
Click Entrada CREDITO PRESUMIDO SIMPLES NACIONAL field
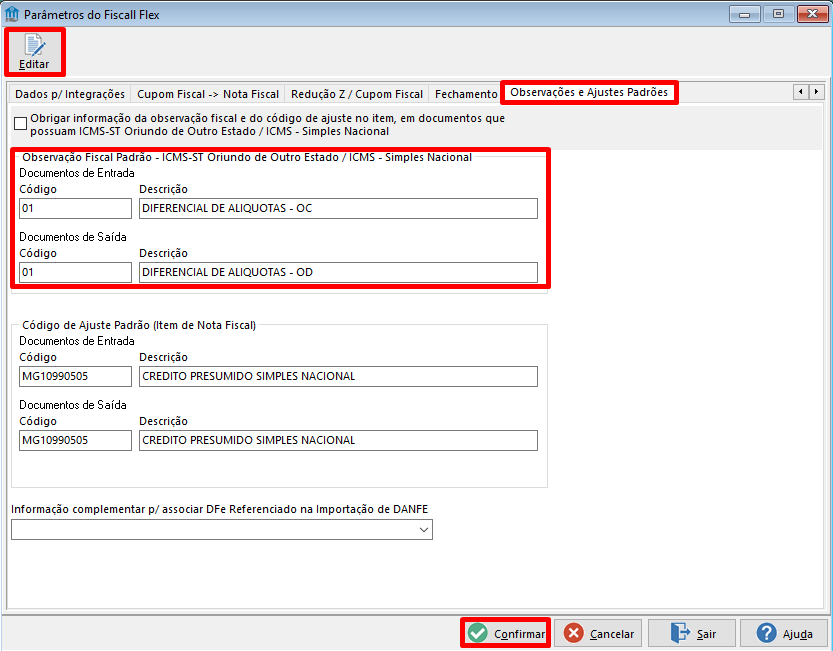pos(338,376)
